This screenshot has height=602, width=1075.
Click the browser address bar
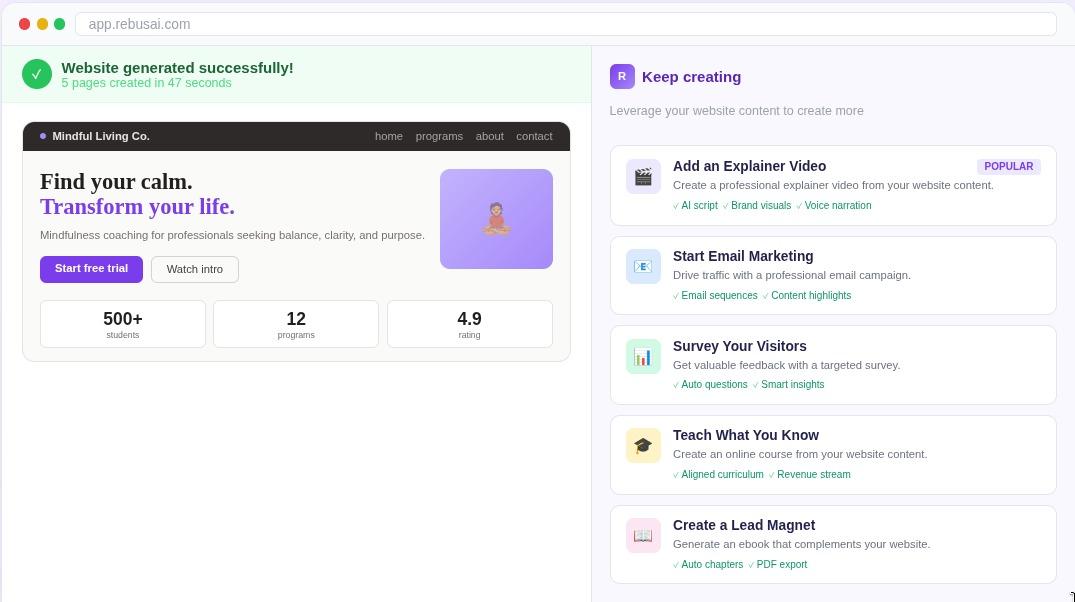(566, 24)
